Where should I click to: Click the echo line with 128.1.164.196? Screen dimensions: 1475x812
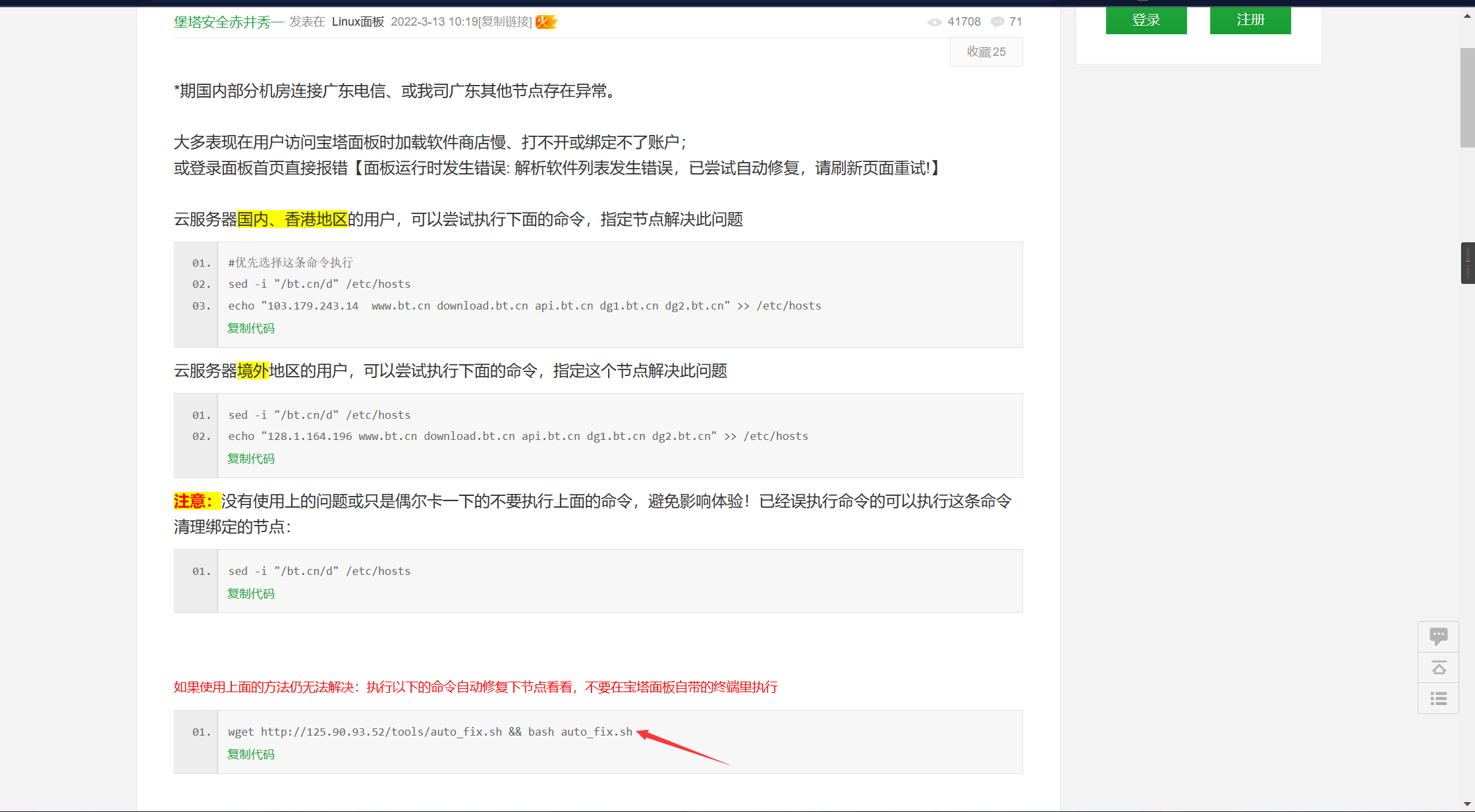518,436
